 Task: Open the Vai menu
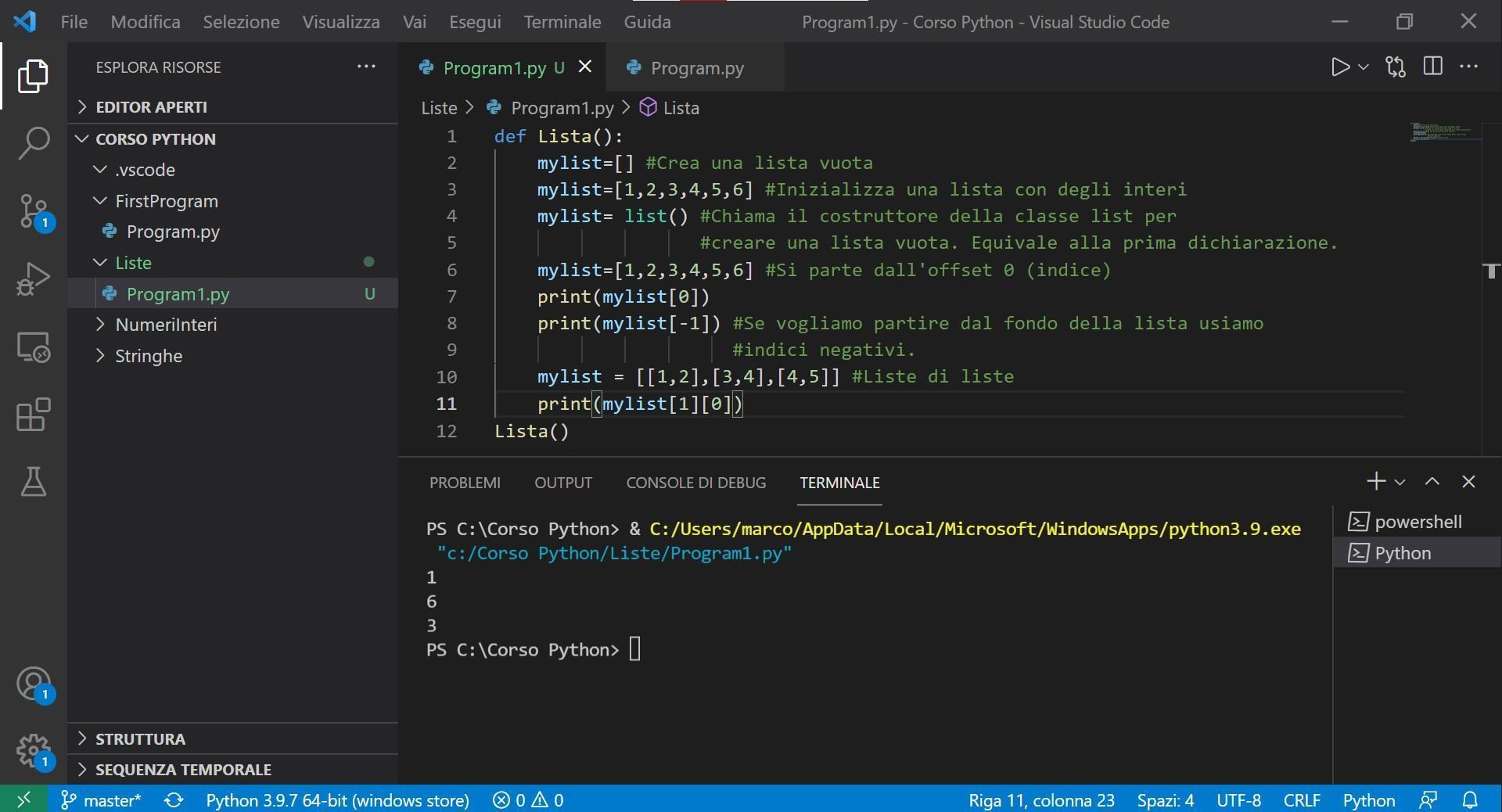415,22
